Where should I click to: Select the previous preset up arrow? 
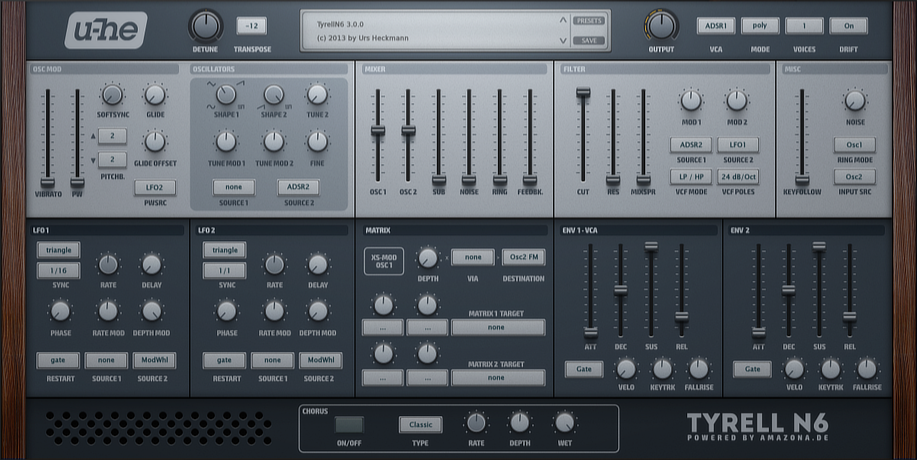[563, 20]
